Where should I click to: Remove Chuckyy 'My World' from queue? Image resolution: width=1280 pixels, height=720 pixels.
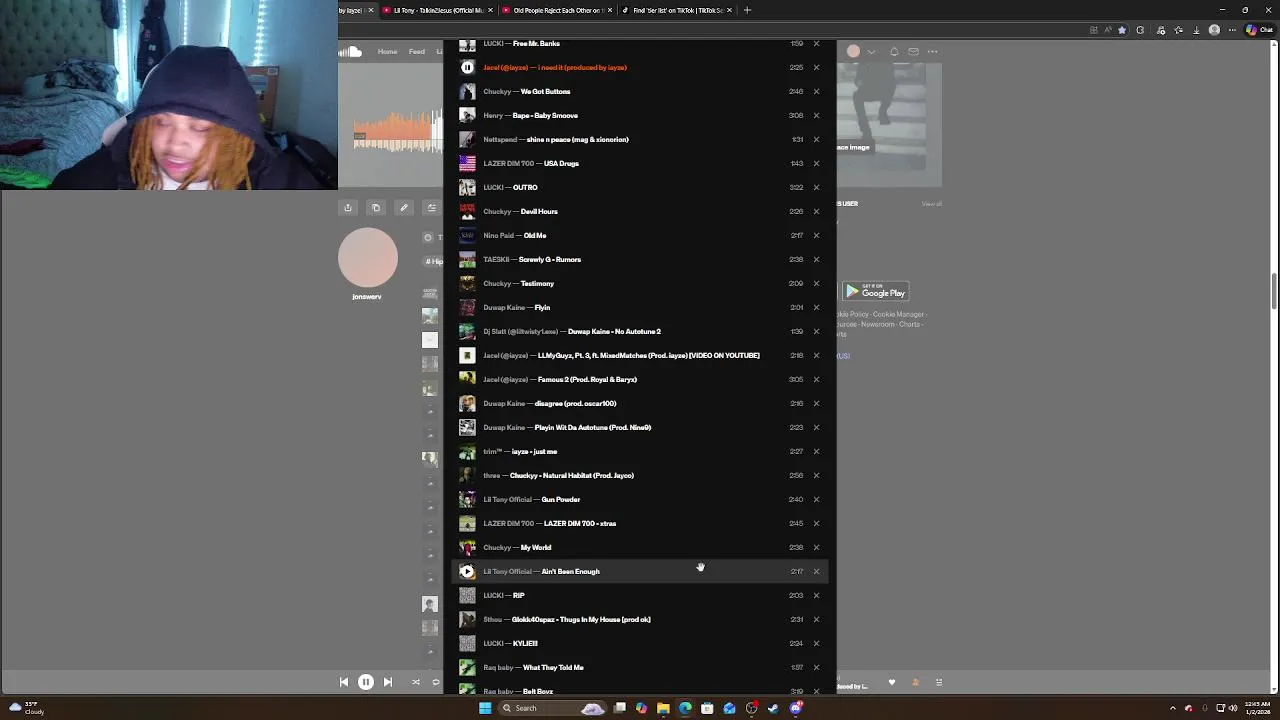(816, 547)
